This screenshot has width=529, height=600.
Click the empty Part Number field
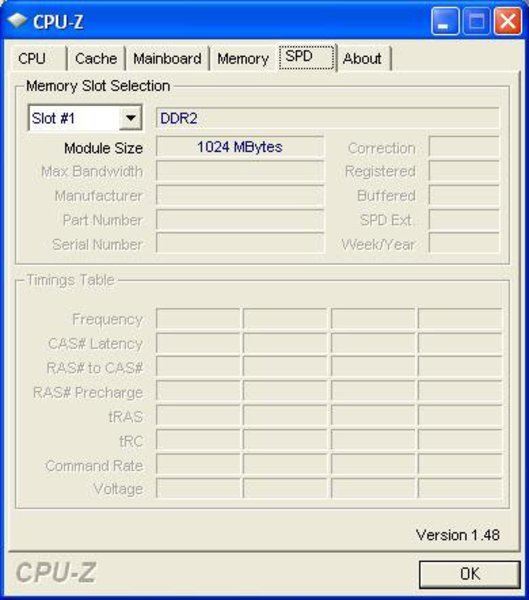[240, 220]
